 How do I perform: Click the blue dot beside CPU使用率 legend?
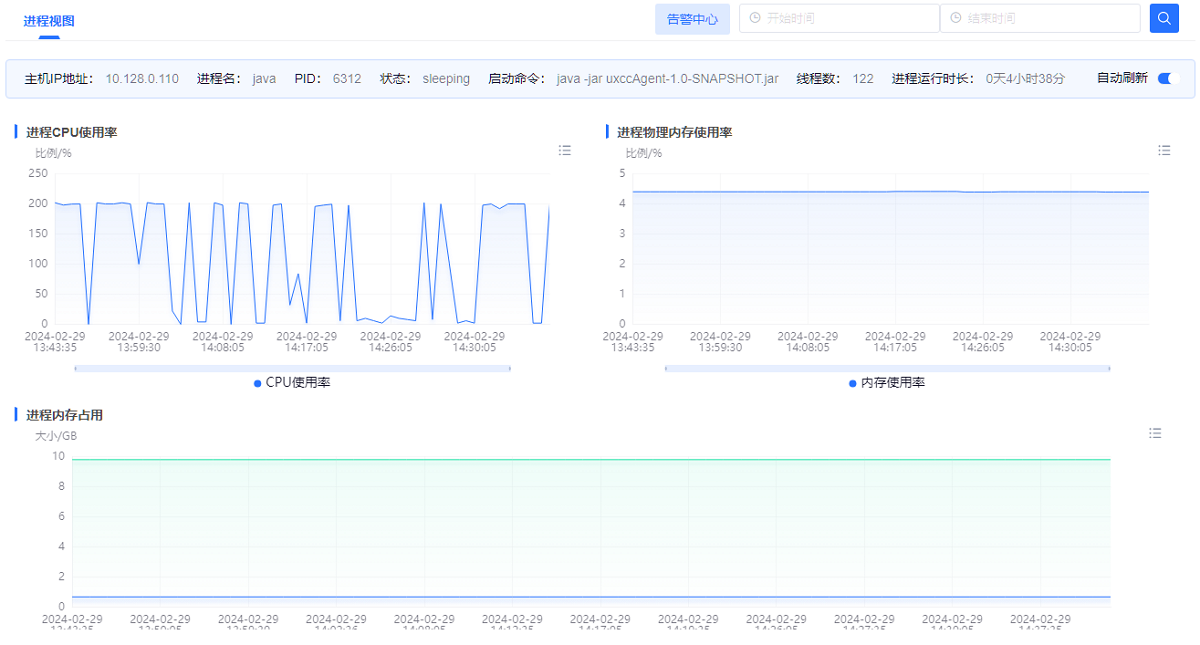[x=257, y=383]
